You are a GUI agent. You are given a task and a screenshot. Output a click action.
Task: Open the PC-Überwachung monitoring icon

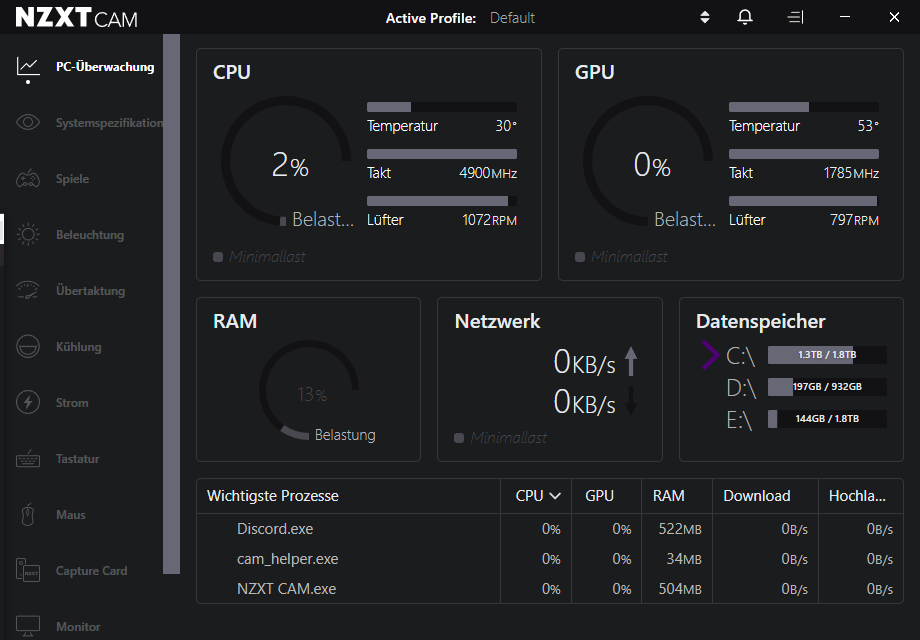28,67
